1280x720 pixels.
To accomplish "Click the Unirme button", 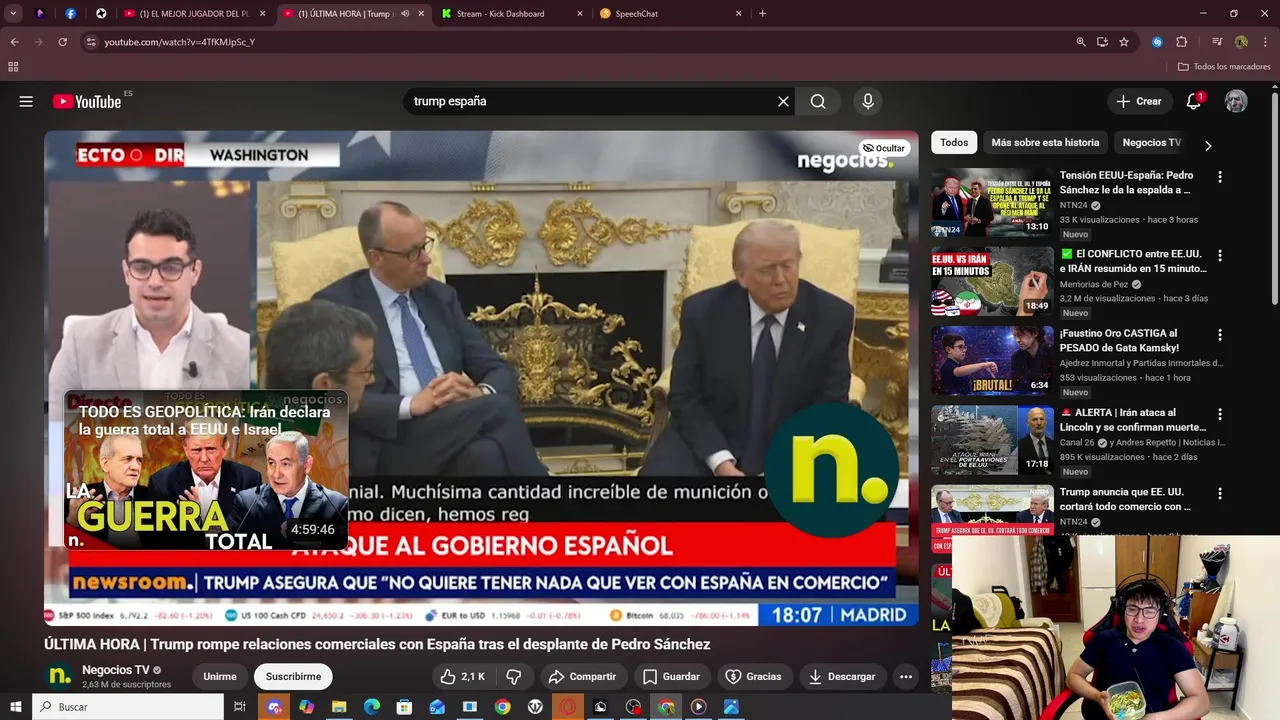I will point(220,676).
